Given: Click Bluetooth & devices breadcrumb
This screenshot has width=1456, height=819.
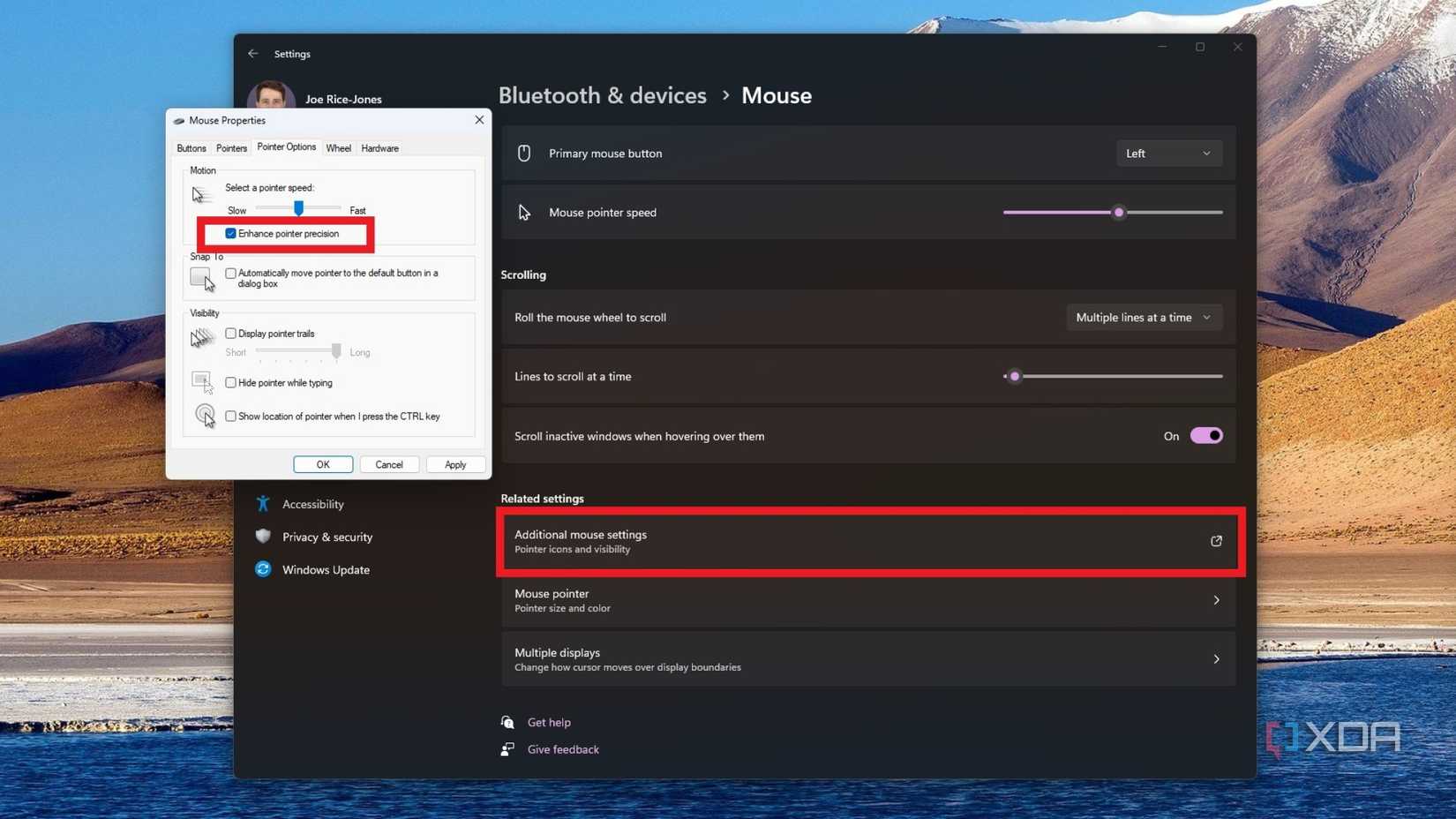Looking at the screenshot, I should point(603,95).
